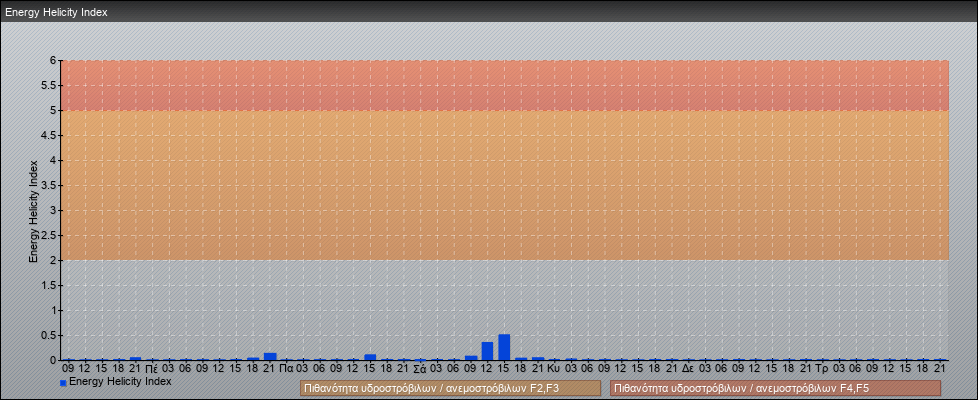Click the 0.5 value on the y-axis

[x=49, y=335]
